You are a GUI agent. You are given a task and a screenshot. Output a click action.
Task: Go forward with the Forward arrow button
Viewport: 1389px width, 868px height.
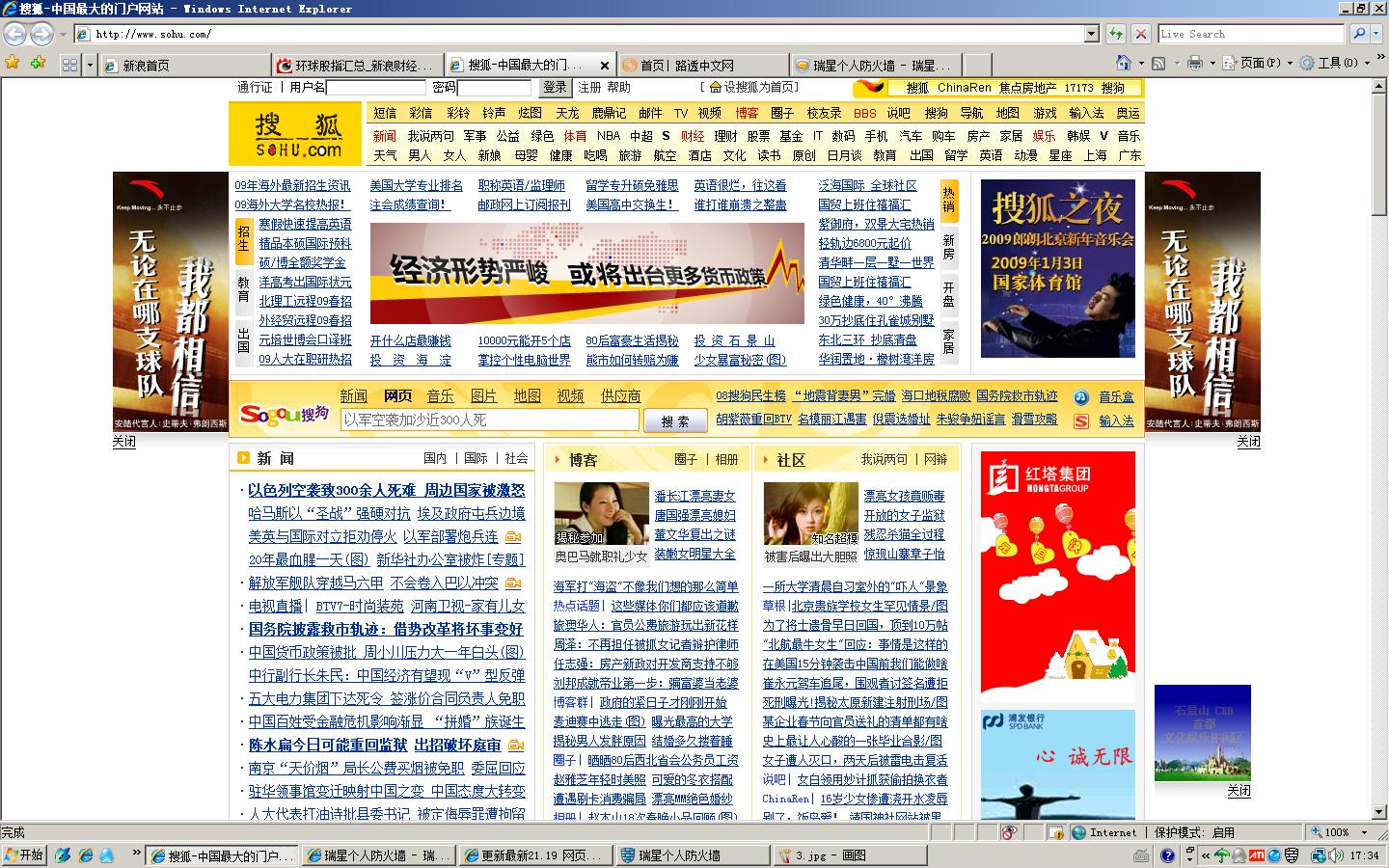(41, 34)
